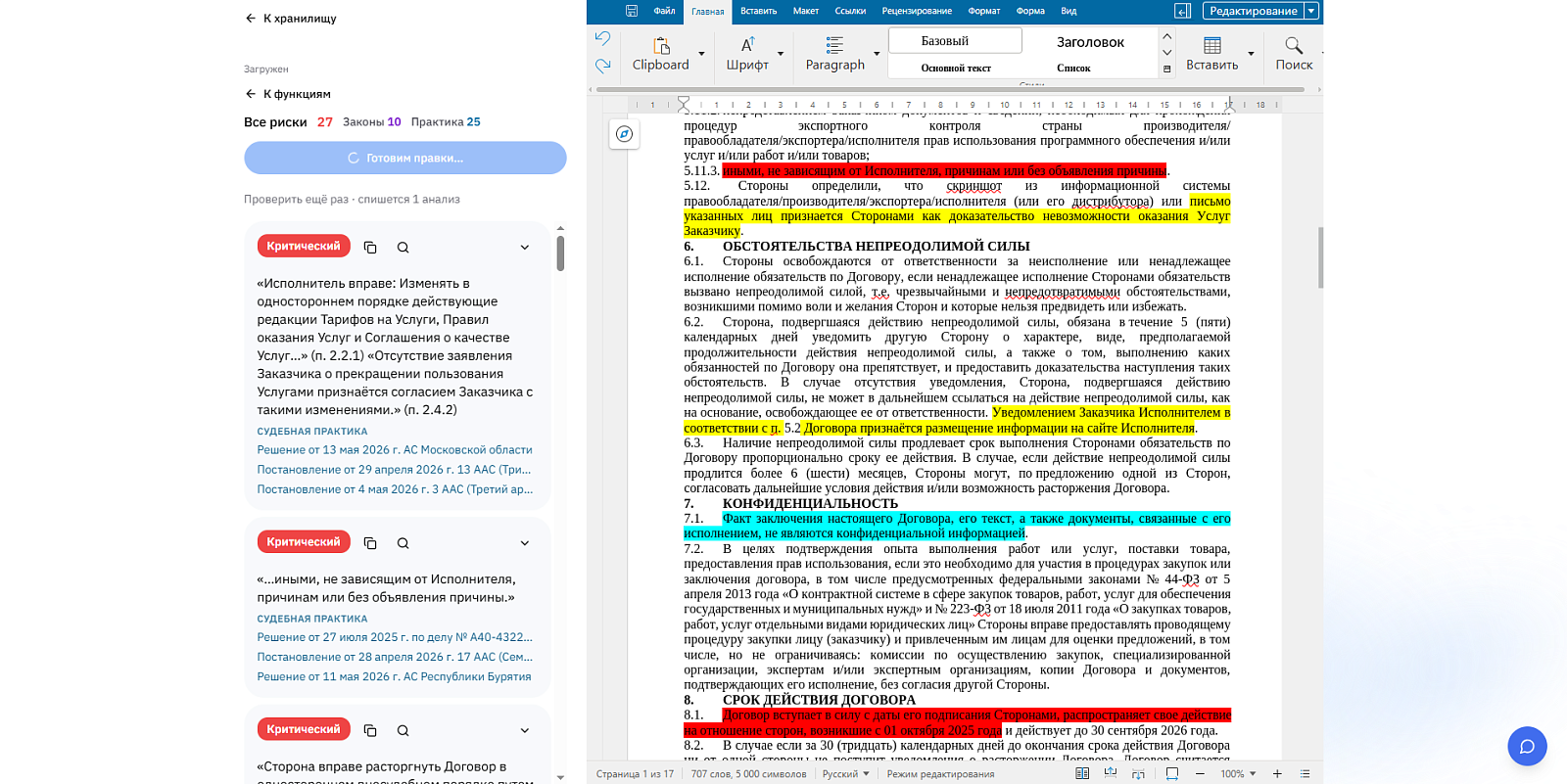Search the first Критический risk in document
This screenshot has height=784, width=1567.
click(x=403, y=248)
